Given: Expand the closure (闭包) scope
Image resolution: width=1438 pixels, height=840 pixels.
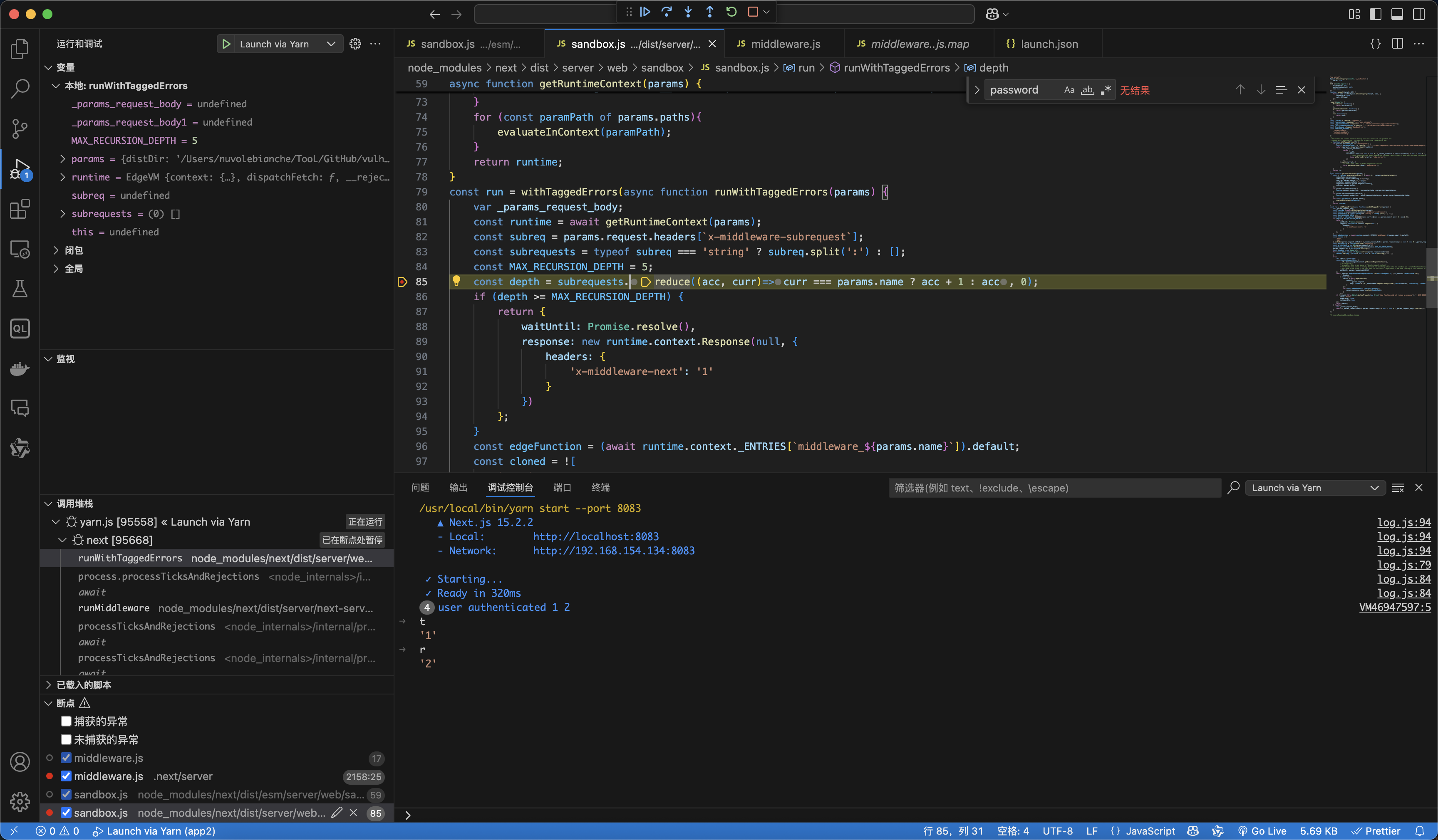Looking at the screenshot, I should click(x=56, y=250).
